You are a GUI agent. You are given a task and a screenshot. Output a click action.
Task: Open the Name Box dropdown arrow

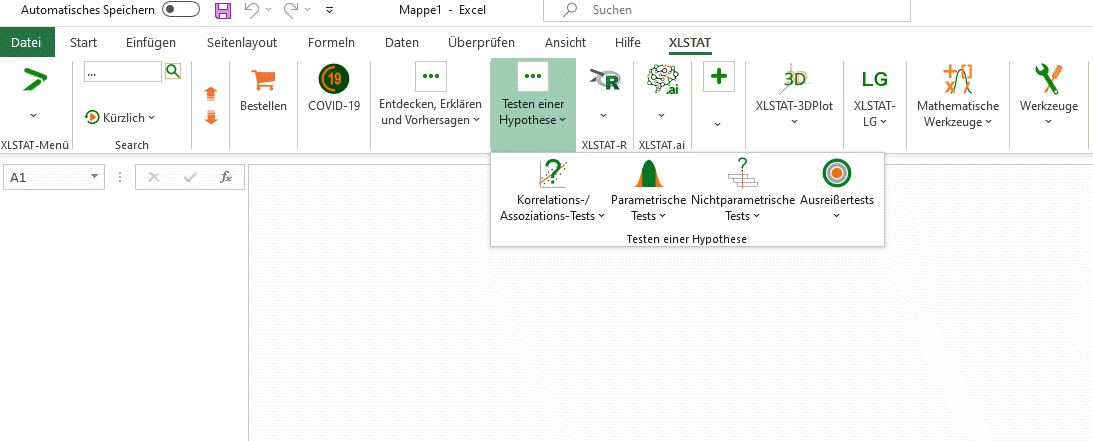coord(94,178)
